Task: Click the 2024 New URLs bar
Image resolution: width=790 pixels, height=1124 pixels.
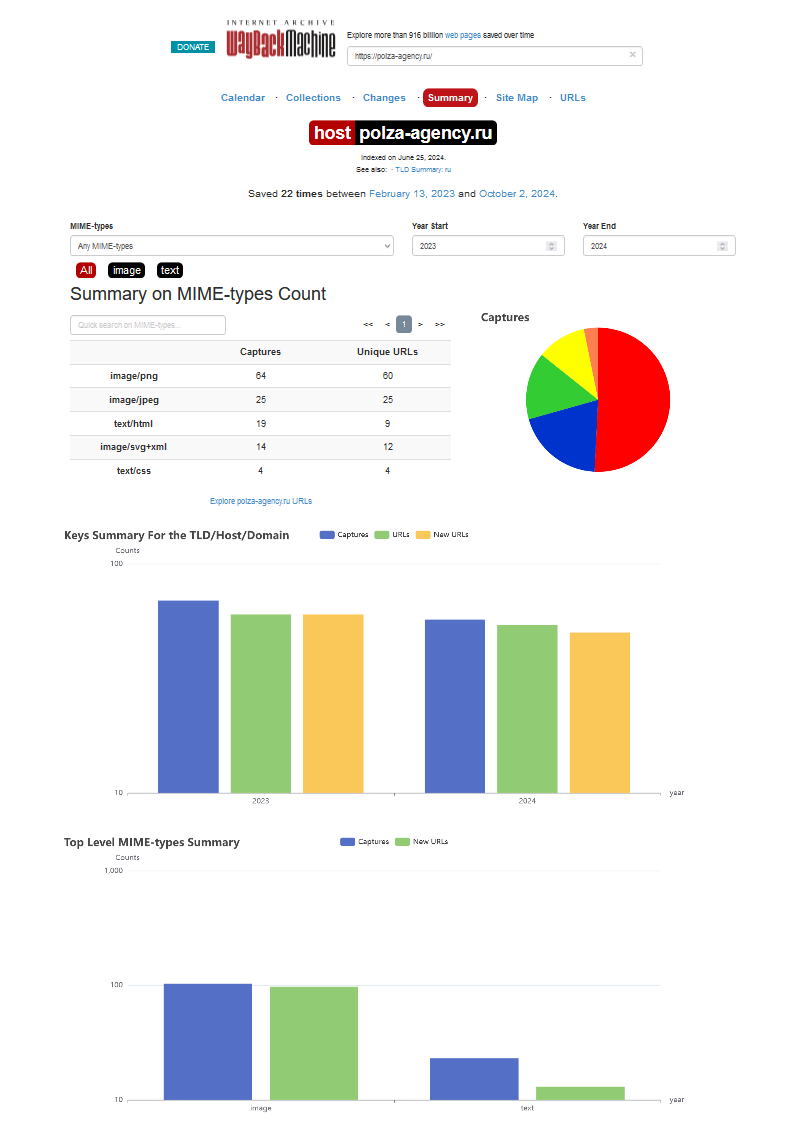Action: [599, 713]
